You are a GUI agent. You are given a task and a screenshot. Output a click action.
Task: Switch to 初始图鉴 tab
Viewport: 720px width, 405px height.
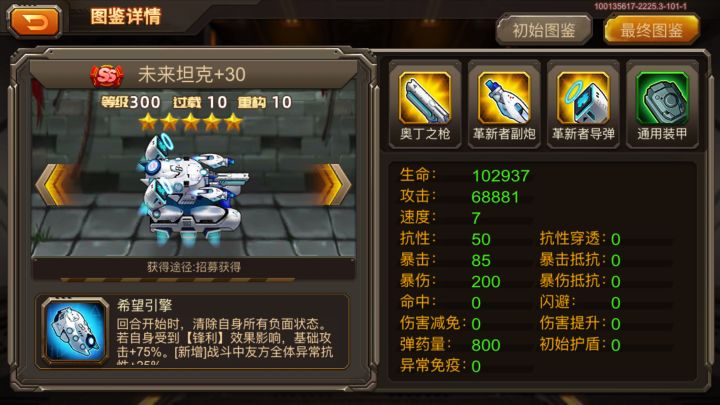[x=544, y=30]
